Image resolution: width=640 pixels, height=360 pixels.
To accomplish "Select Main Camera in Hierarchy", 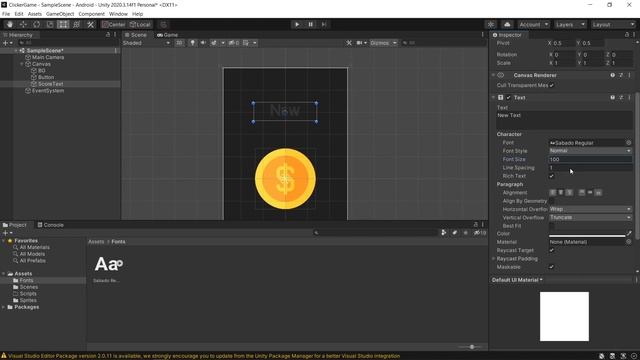I will (48, 58).
